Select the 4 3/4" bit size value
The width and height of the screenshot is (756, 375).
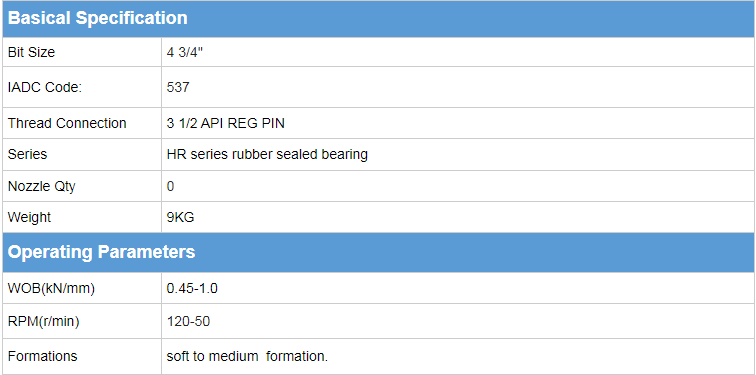[x=185, y=52]
